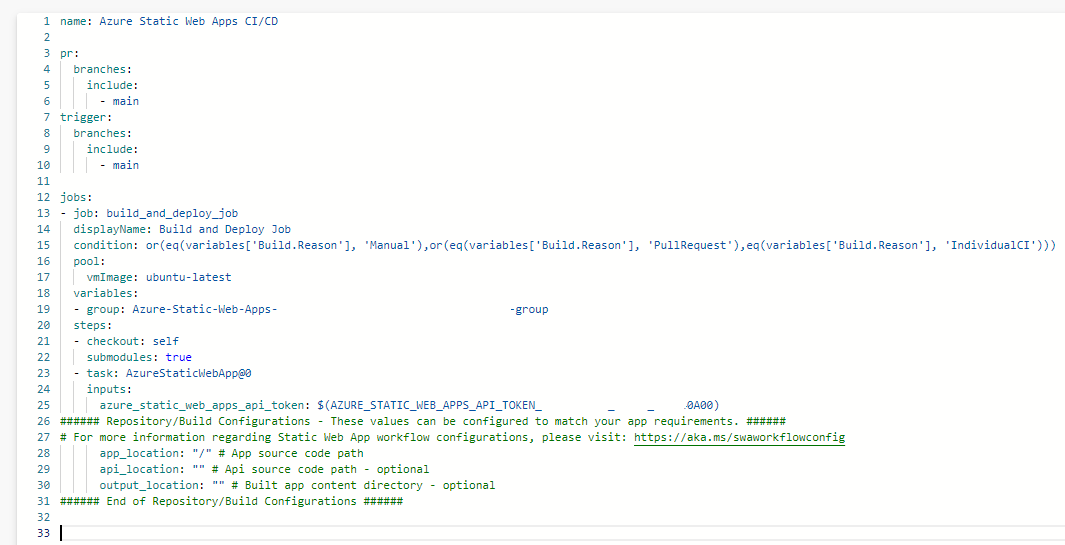Image resolution: width=1065 pixels, height=545 pixels.
Task: Click the 'jobs:' key on line 12
Action: pyautogui.click(x=76, y=197)
